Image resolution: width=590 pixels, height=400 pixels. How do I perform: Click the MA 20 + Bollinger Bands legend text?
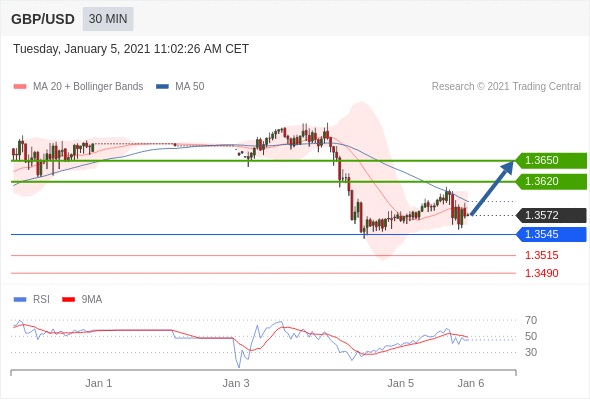(88, 87)
